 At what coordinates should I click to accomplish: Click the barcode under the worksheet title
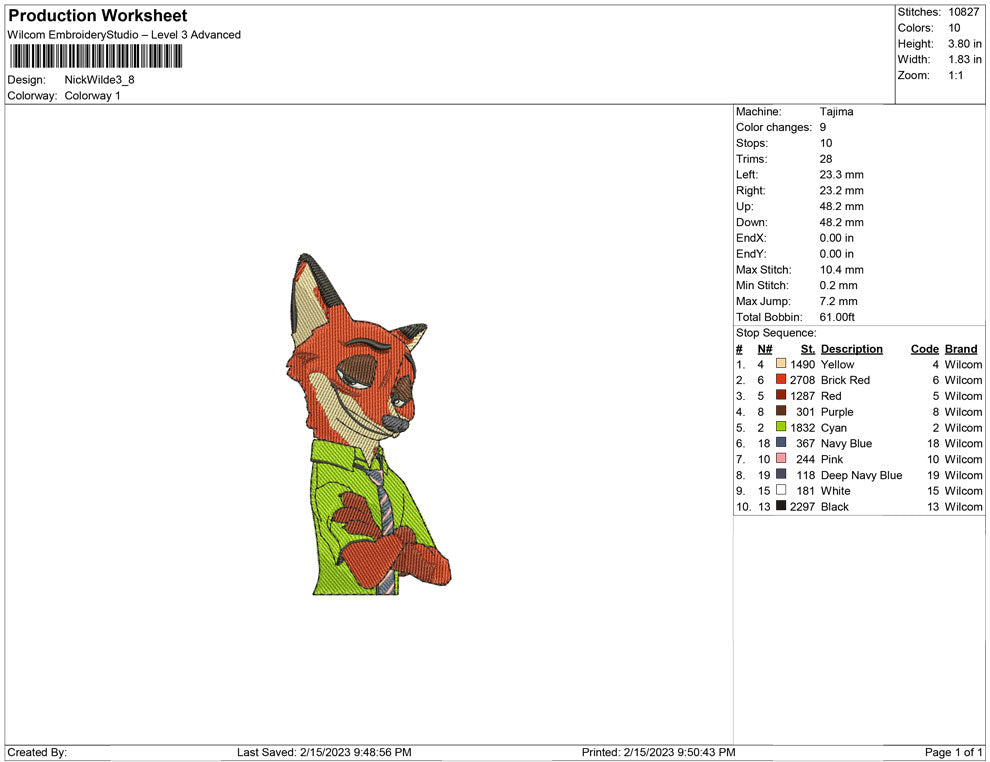pos(96,56)
